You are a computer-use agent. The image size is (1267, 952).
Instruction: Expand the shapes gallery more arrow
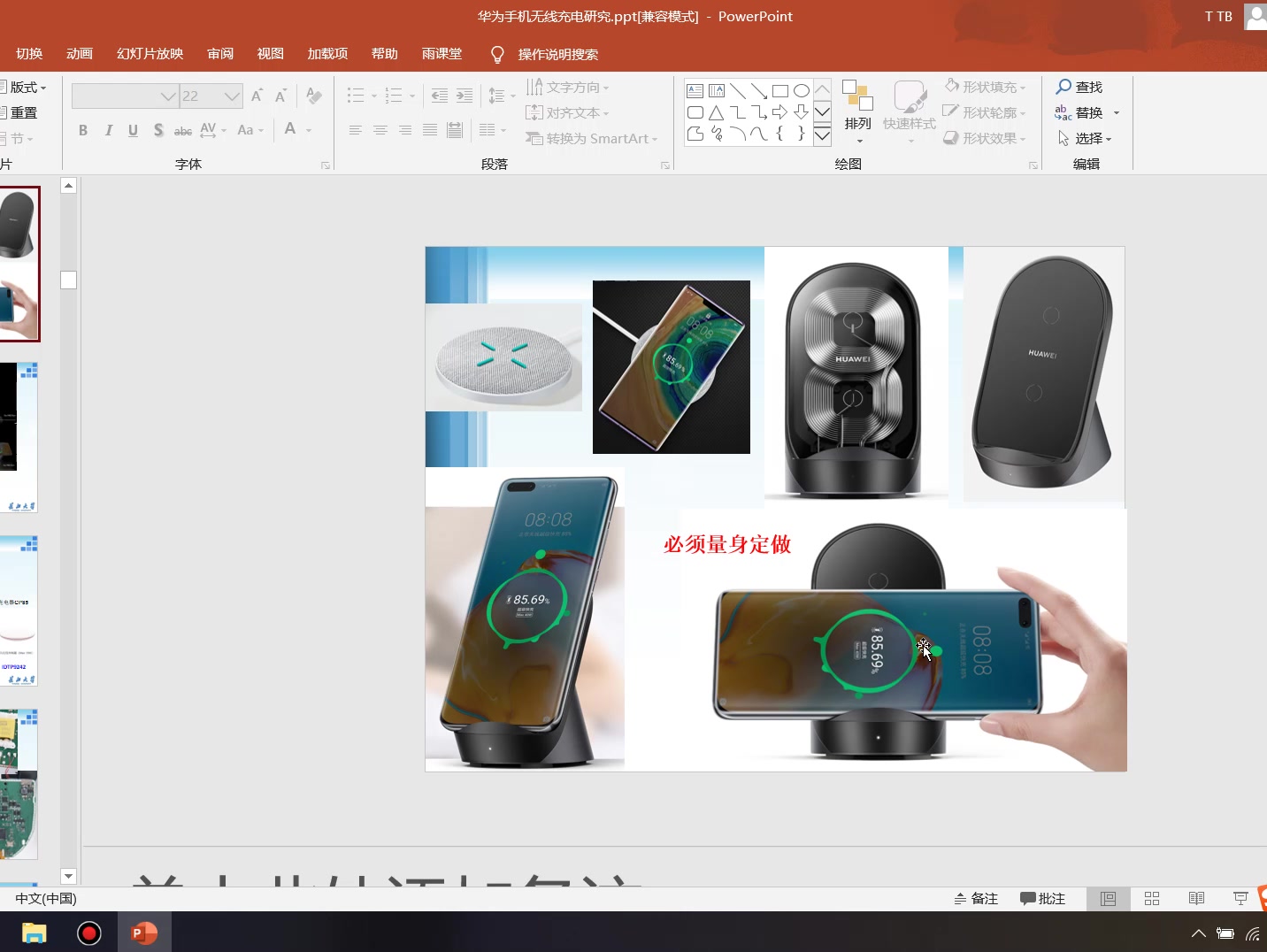click(823, 134)
